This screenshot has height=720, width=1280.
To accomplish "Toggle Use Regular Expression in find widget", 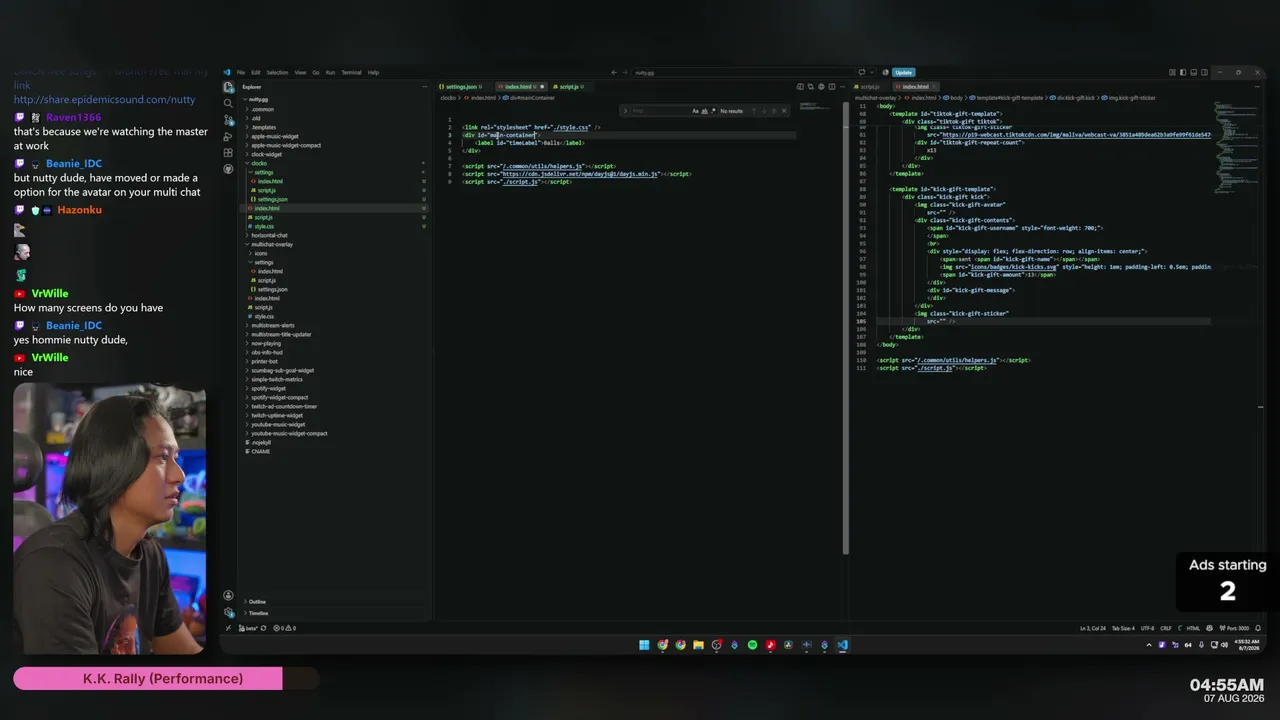I will (x=711, y=111).
